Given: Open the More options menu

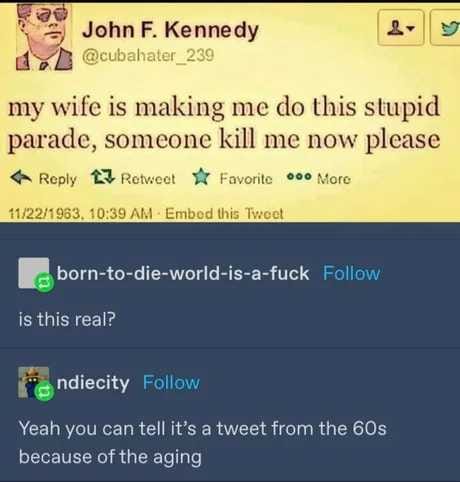Looking at the screenshot, I should [x=334, y=179].
